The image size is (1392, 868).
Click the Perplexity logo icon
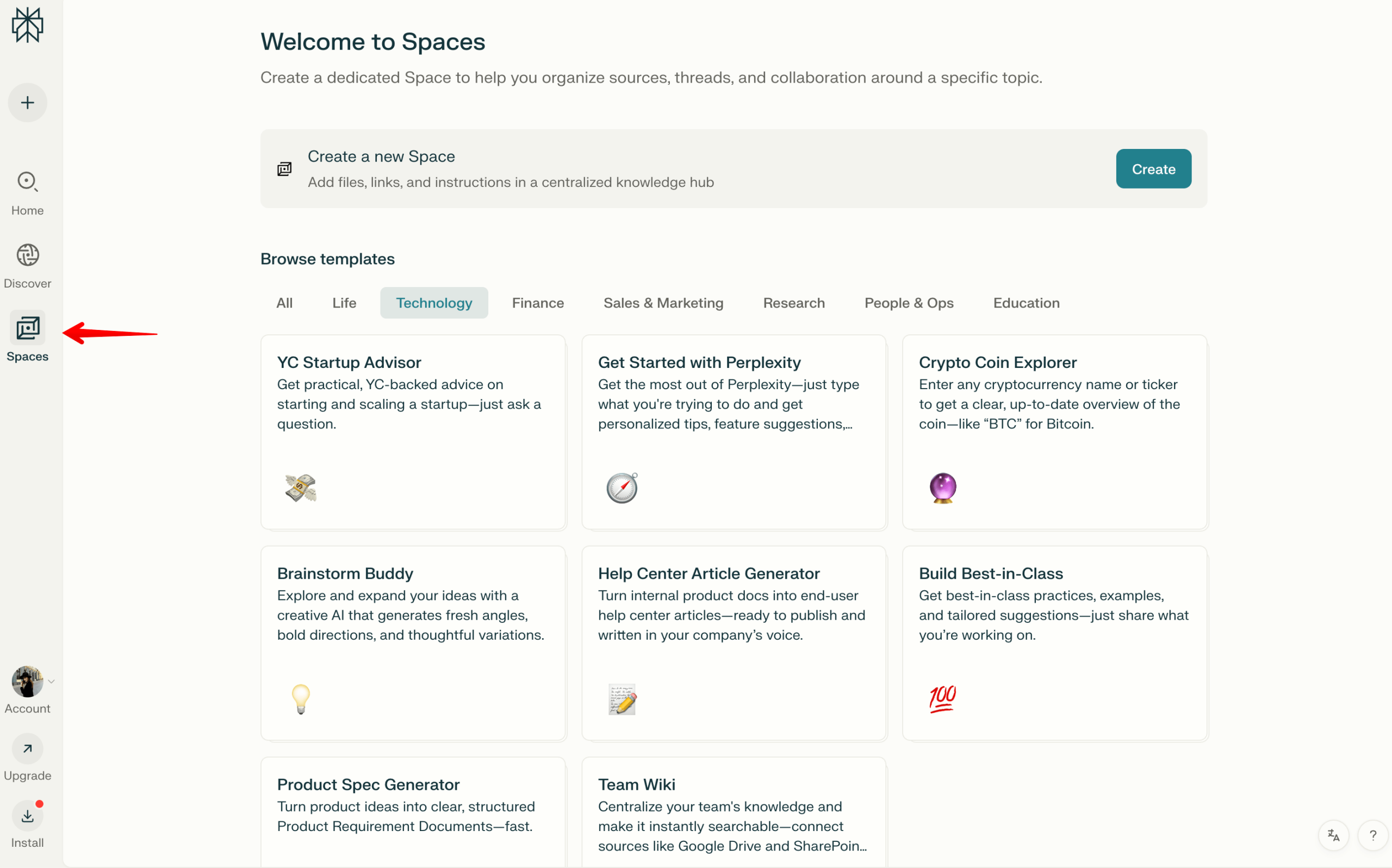tap(28, 24)
